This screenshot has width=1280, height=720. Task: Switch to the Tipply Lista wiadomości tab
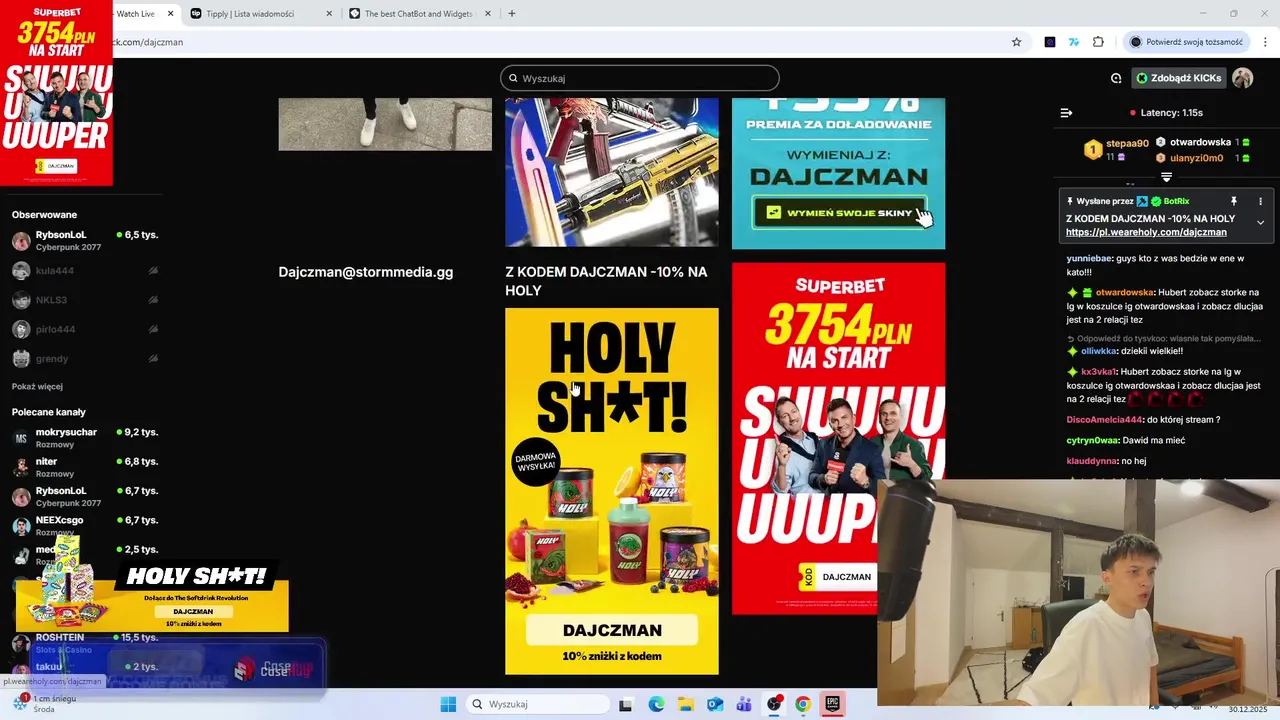262,14
